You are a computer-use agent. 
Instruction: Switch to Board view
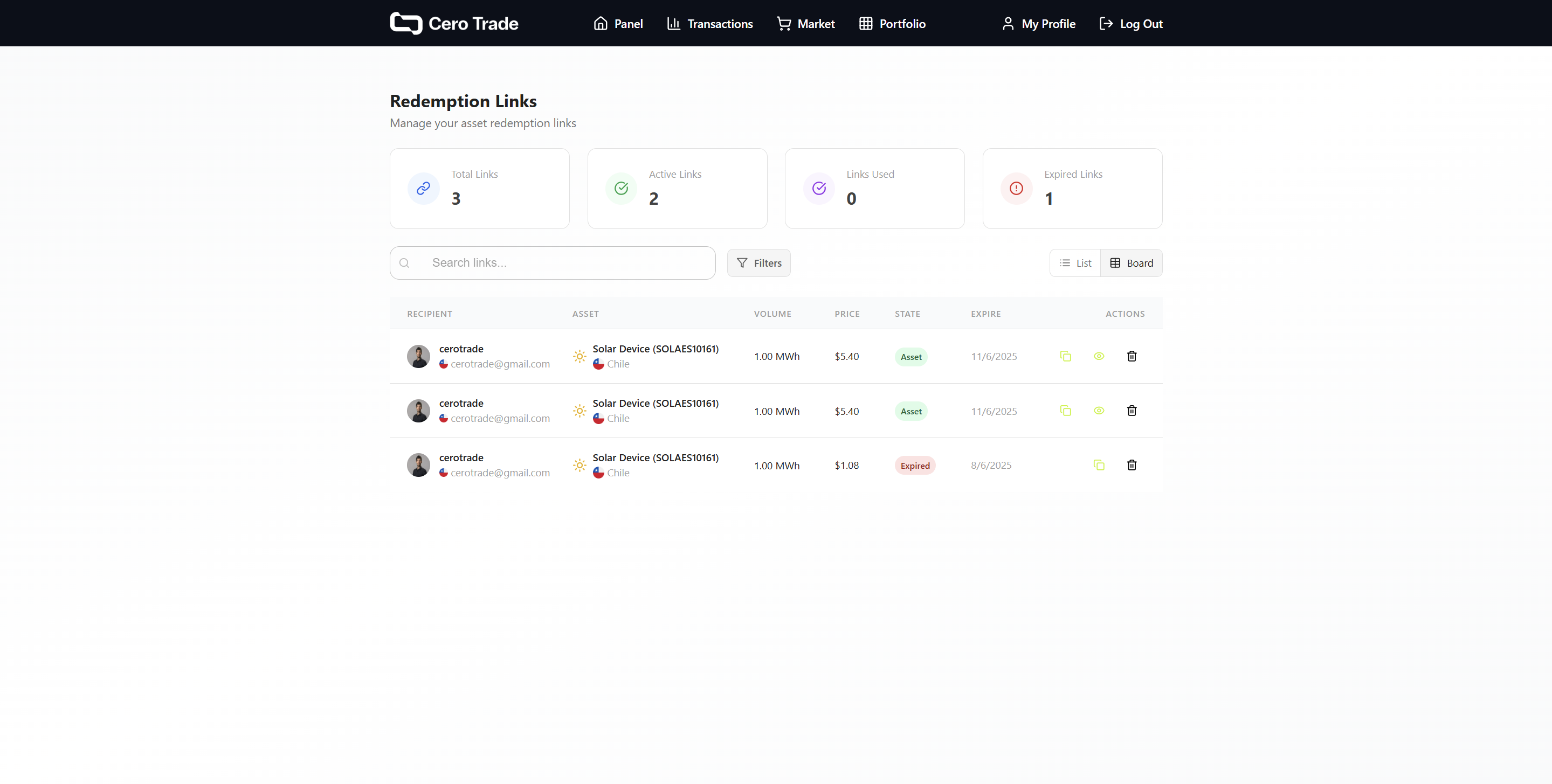click(x=1131, y=263)
